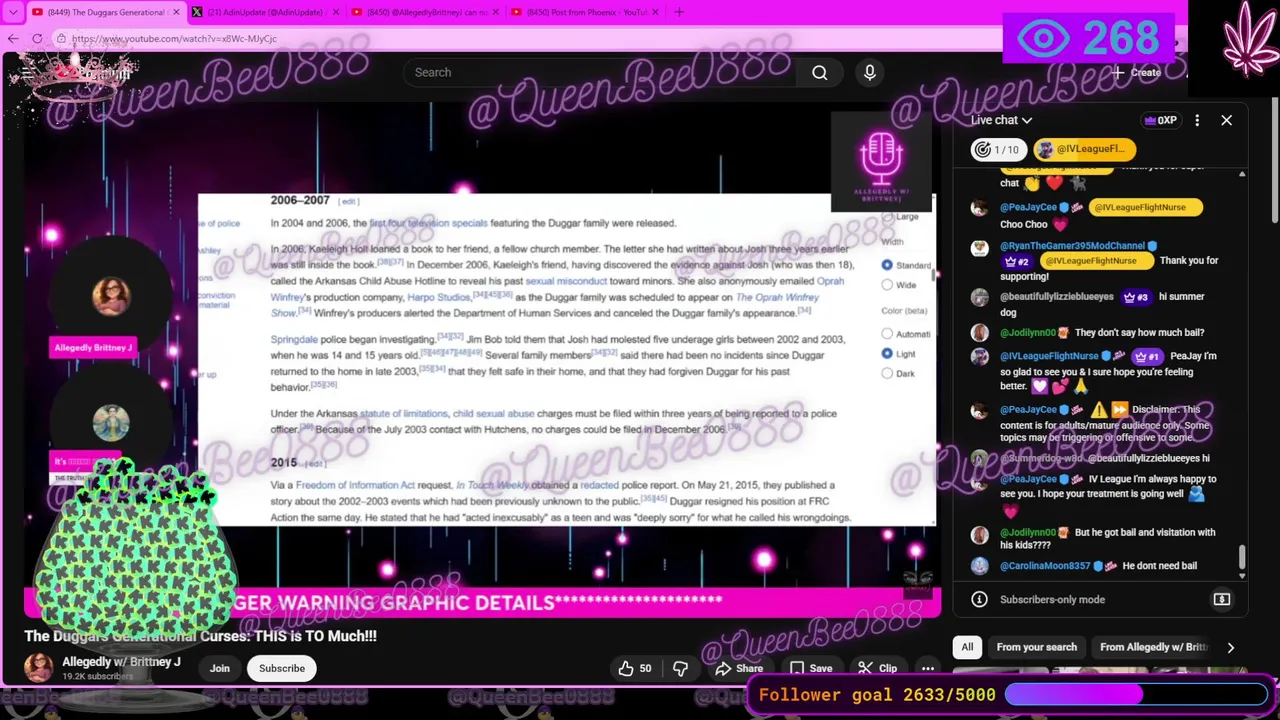Open live chat more options menu
1280x720 pixels.
click(1197, 120)
